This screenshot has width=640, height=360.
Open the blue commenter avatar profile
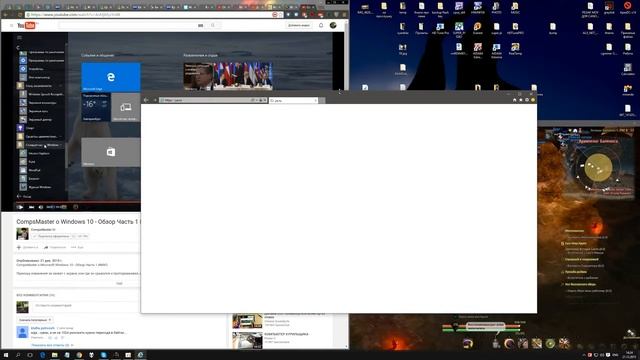pos(22,332)
